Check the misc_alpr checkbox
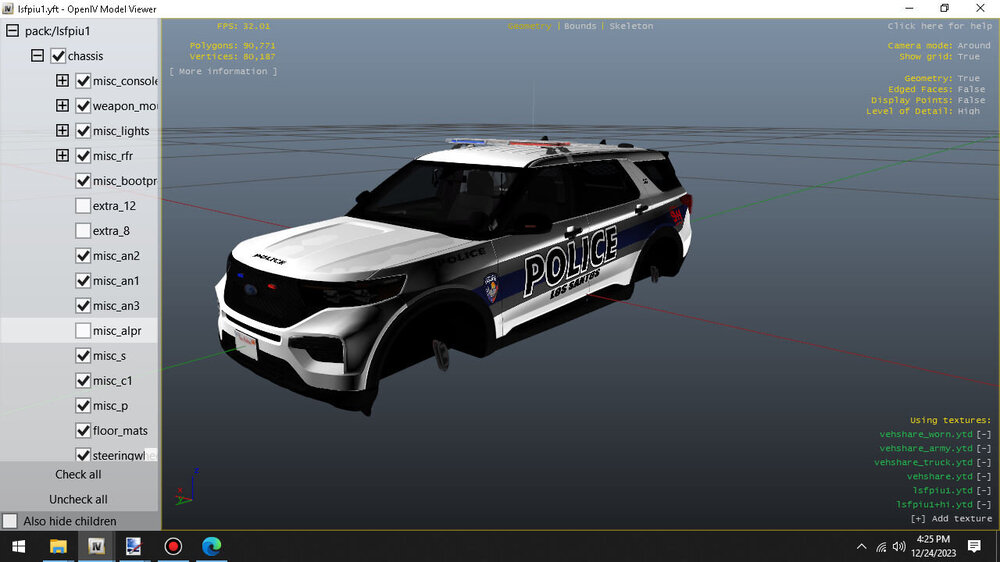The height and width of the screenshot is (562, 1000). point(83,330)
